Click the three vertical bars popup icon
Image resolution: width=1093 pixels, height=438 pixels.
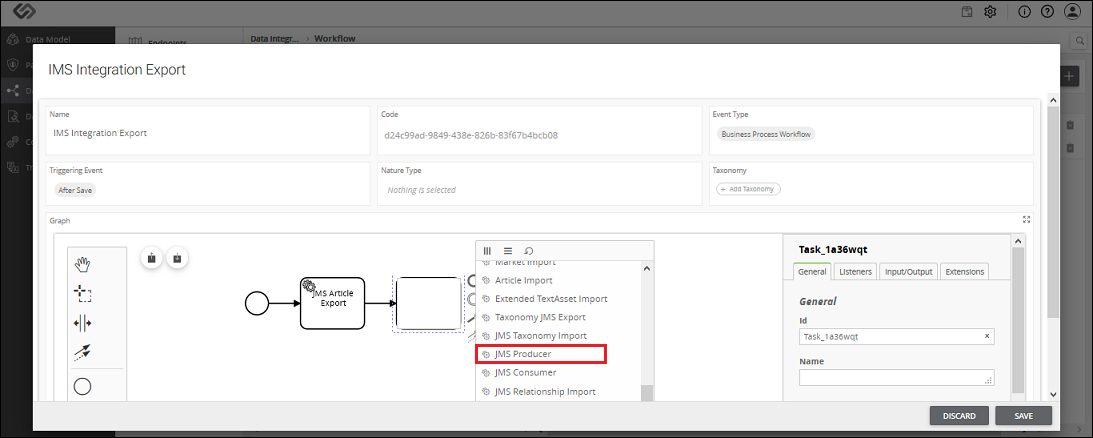pyautogui.click(x=487, y=250)
